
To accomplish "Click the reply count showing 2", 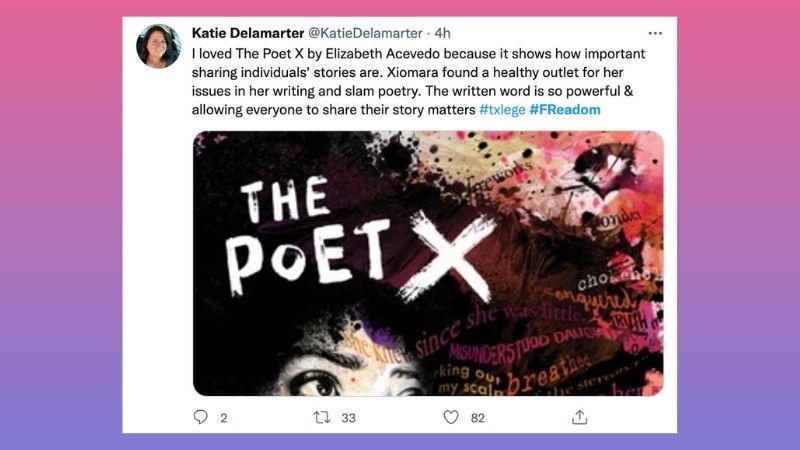I will (223, 418).
